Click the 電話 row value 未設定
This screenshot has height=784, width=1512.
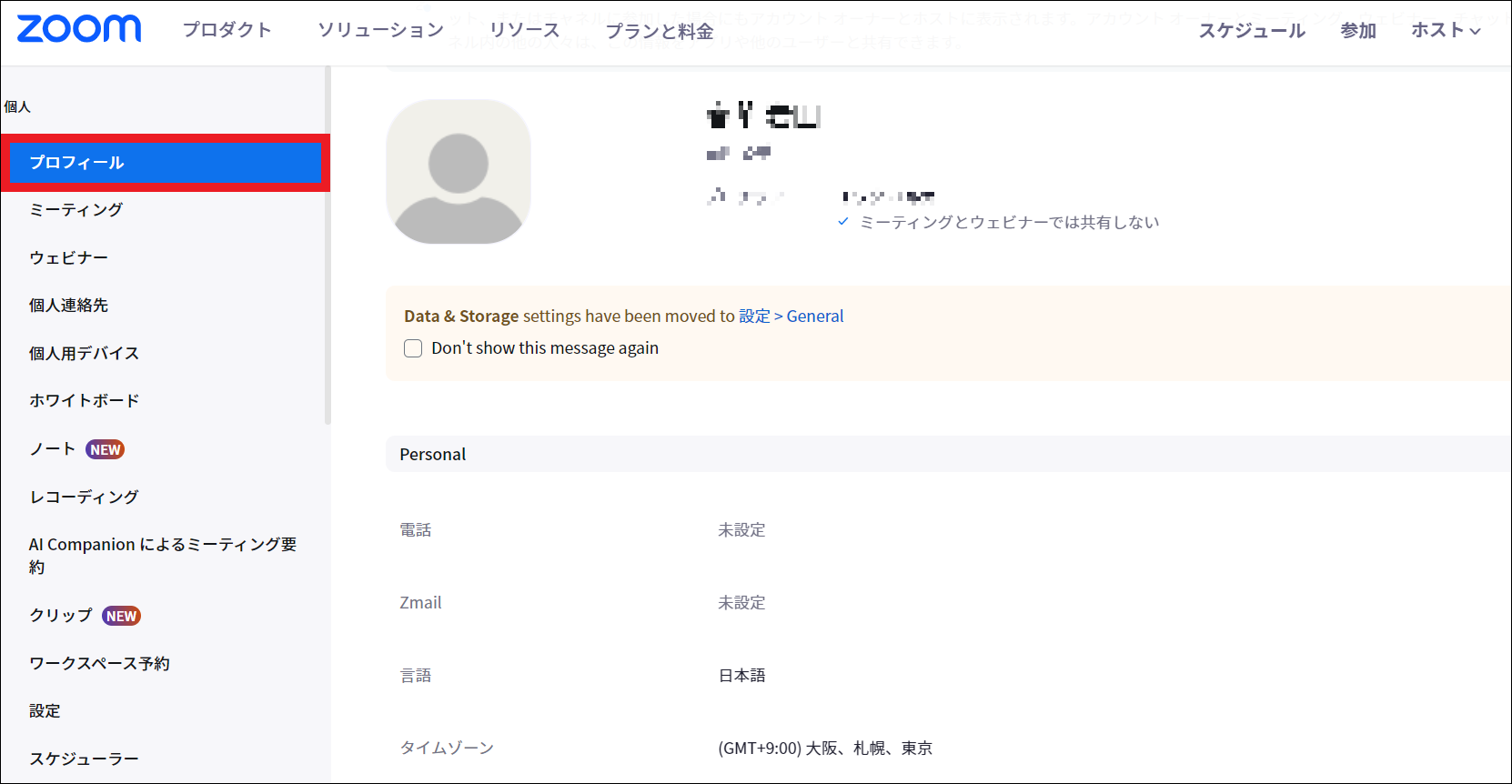(741, 530)
